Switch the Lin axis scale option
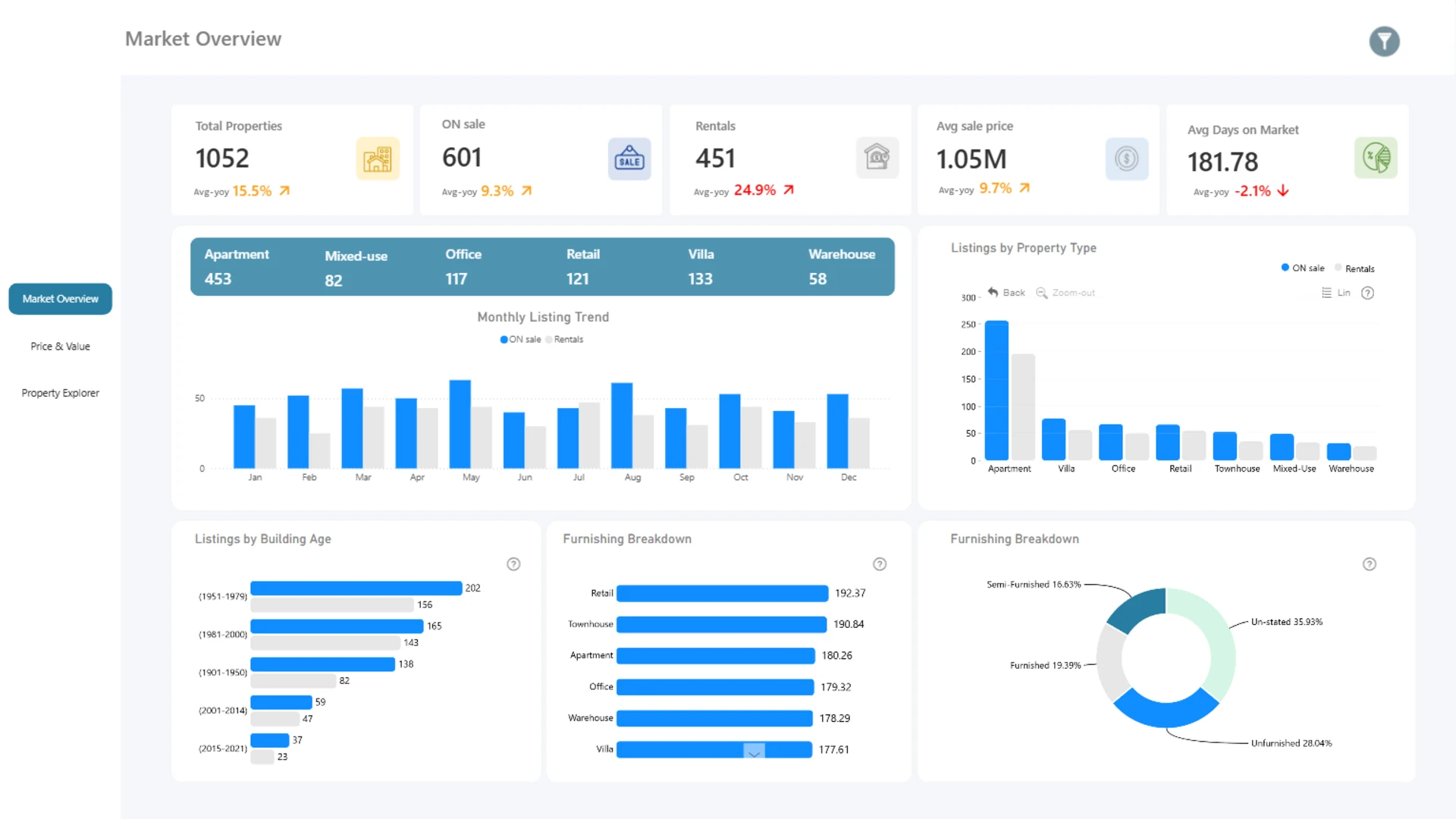Screen dimensions: 1456x819 pyautogui.click(x=1336, y=293)
